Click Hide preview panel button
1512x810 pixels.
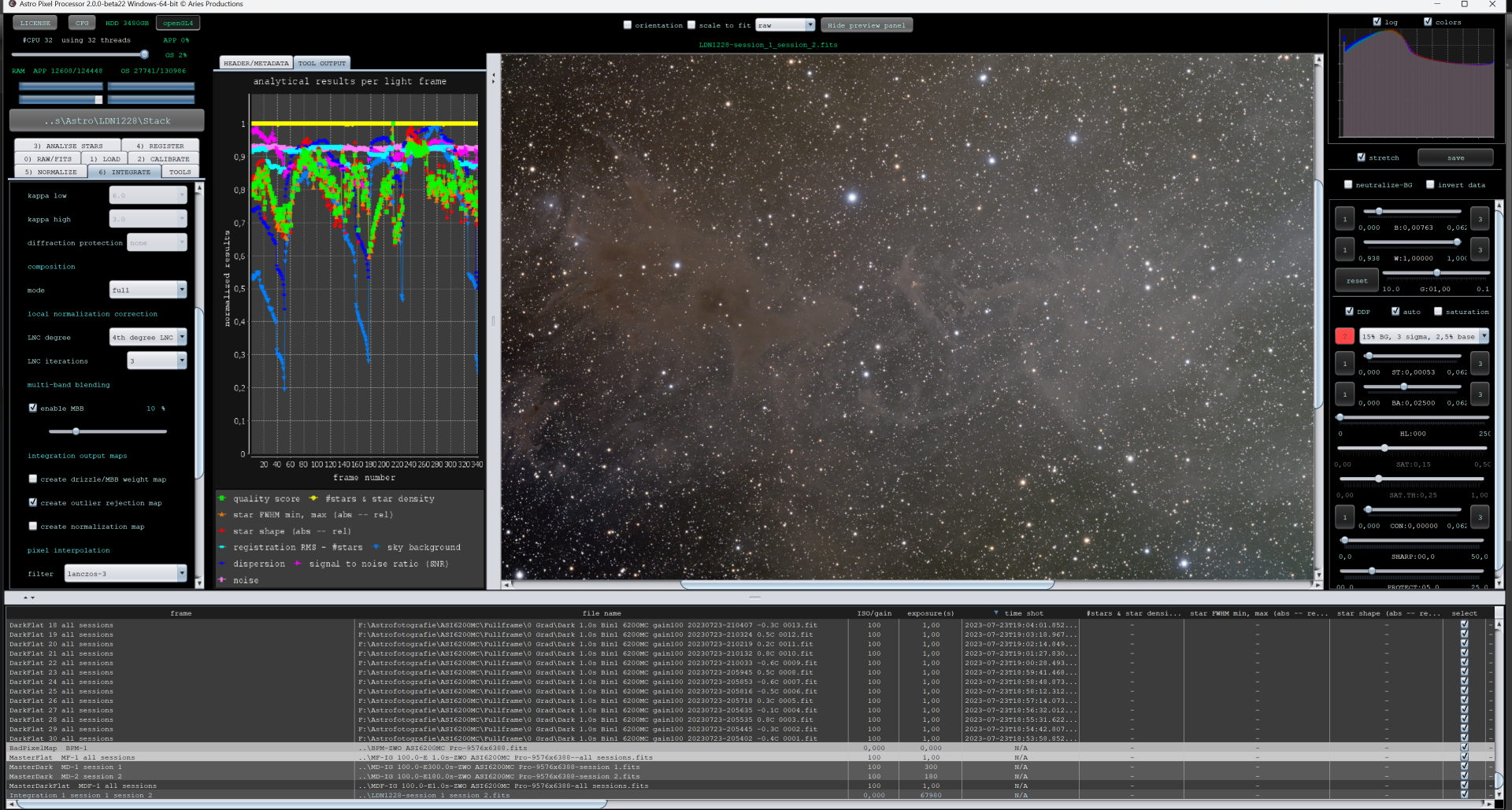pyautogui.click(x=866, y=25)
